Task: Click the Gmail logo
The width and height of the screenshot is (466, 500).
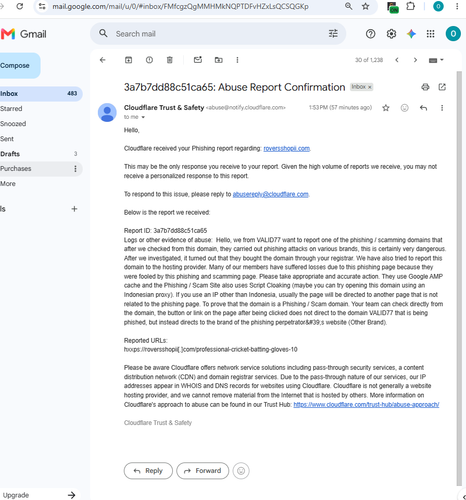Action: [24, 34]
